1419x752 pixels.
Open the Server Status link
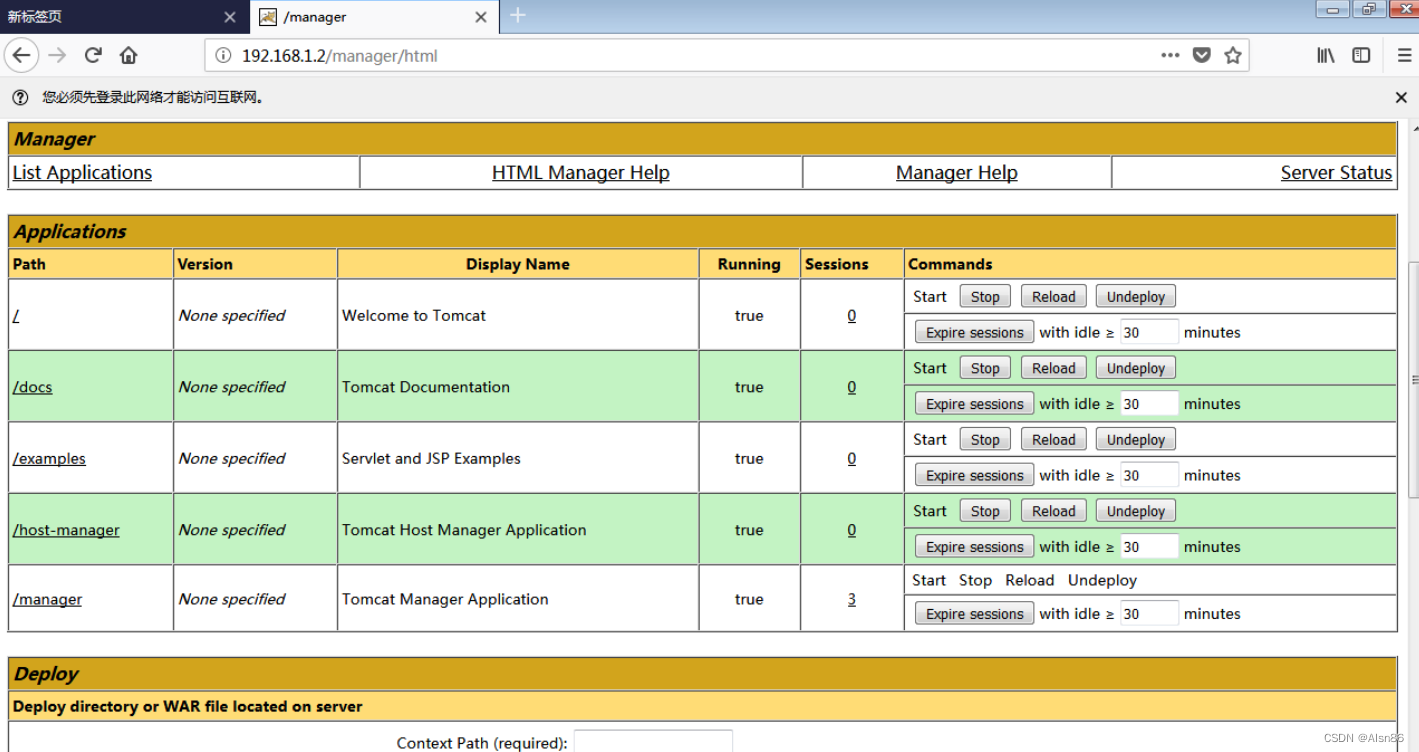[1336, 173]
